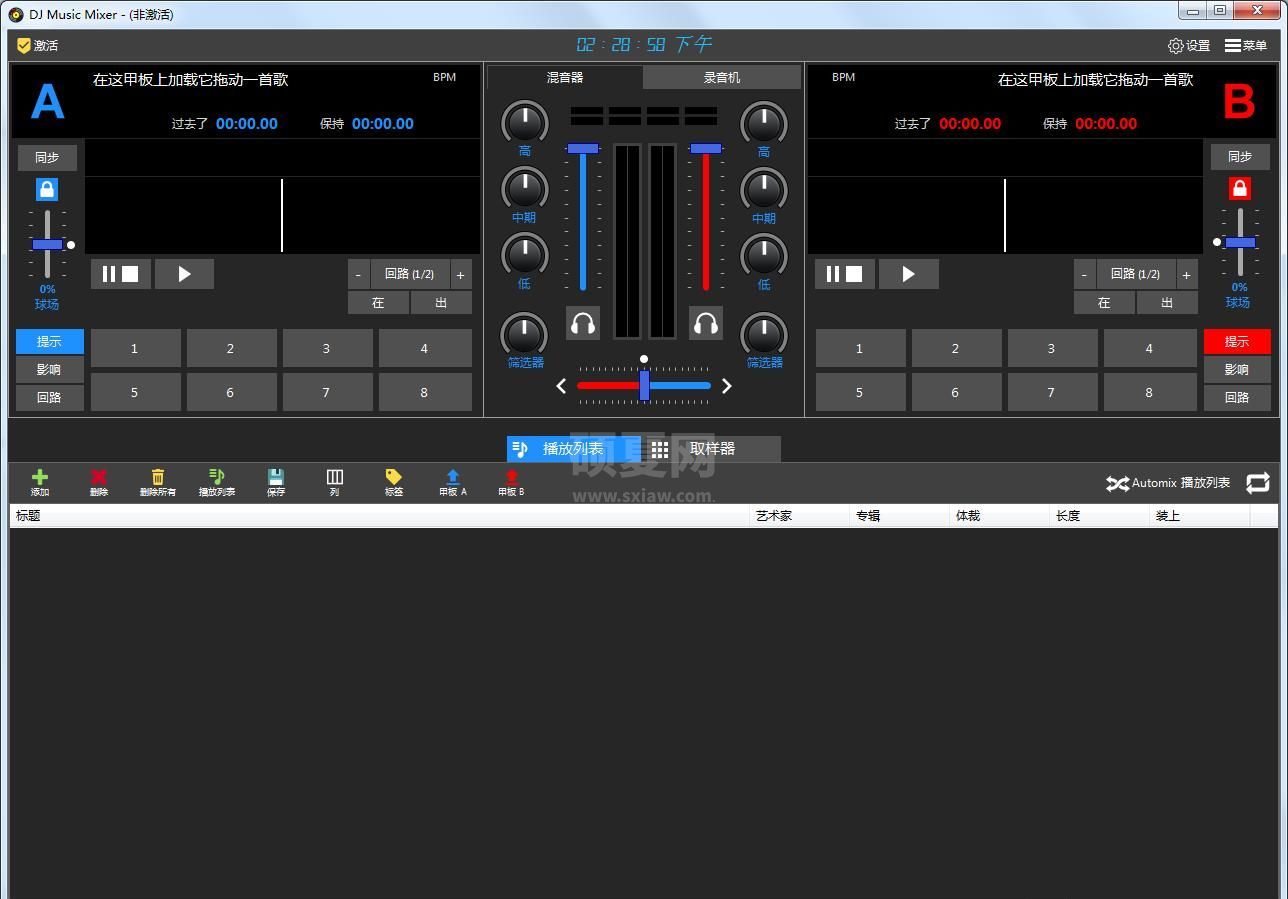Screen dimensions: 1288x899
Task: Click deck A Filter (筛选器) knob
Action: pyautogui.click(x=525, y=333)
